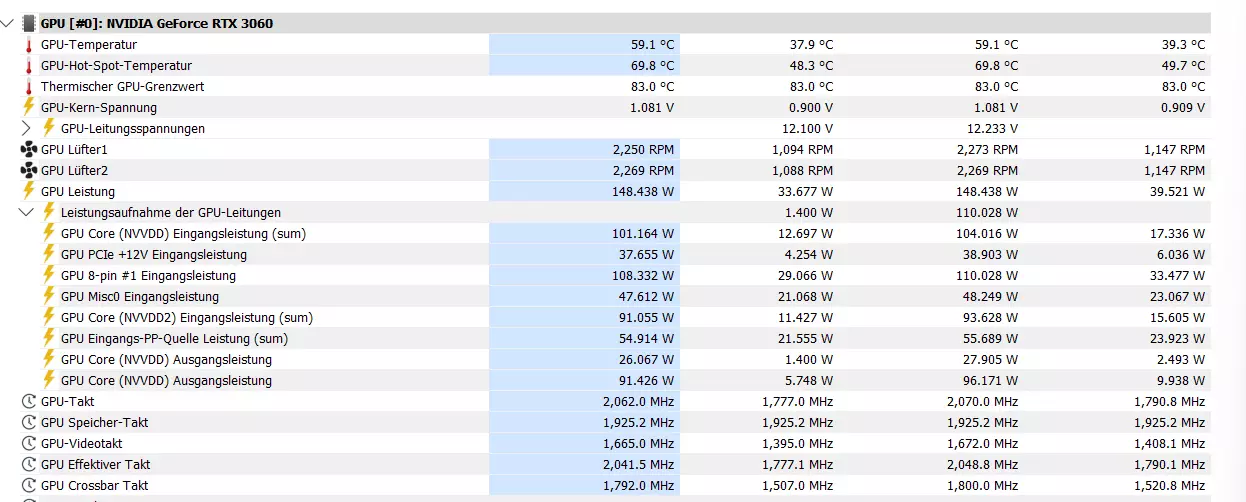The height and width of the screenshot is (502, 1246).
Task: Select the GPU-Takt row label
Action: (68, 401)
